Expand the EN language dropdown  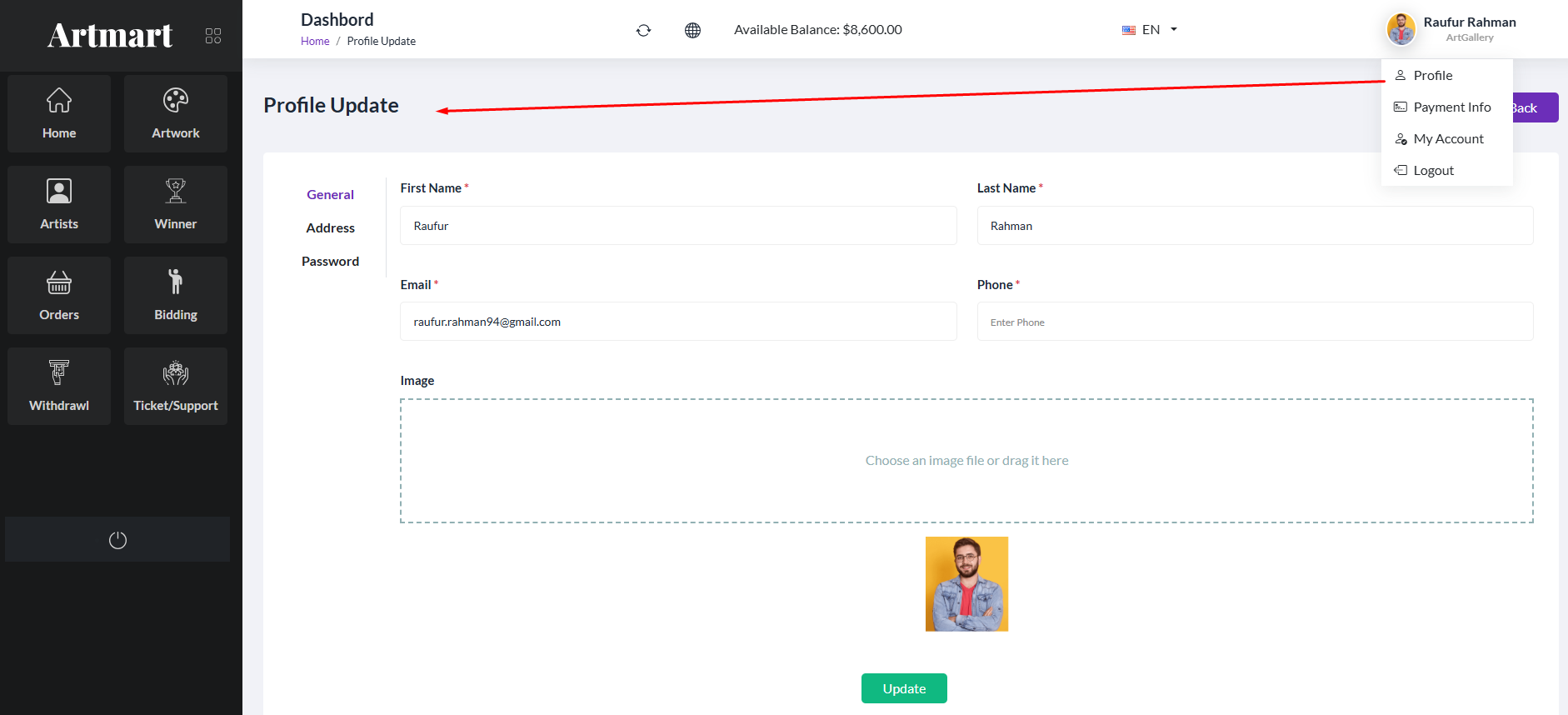[x=1150, y=30]
